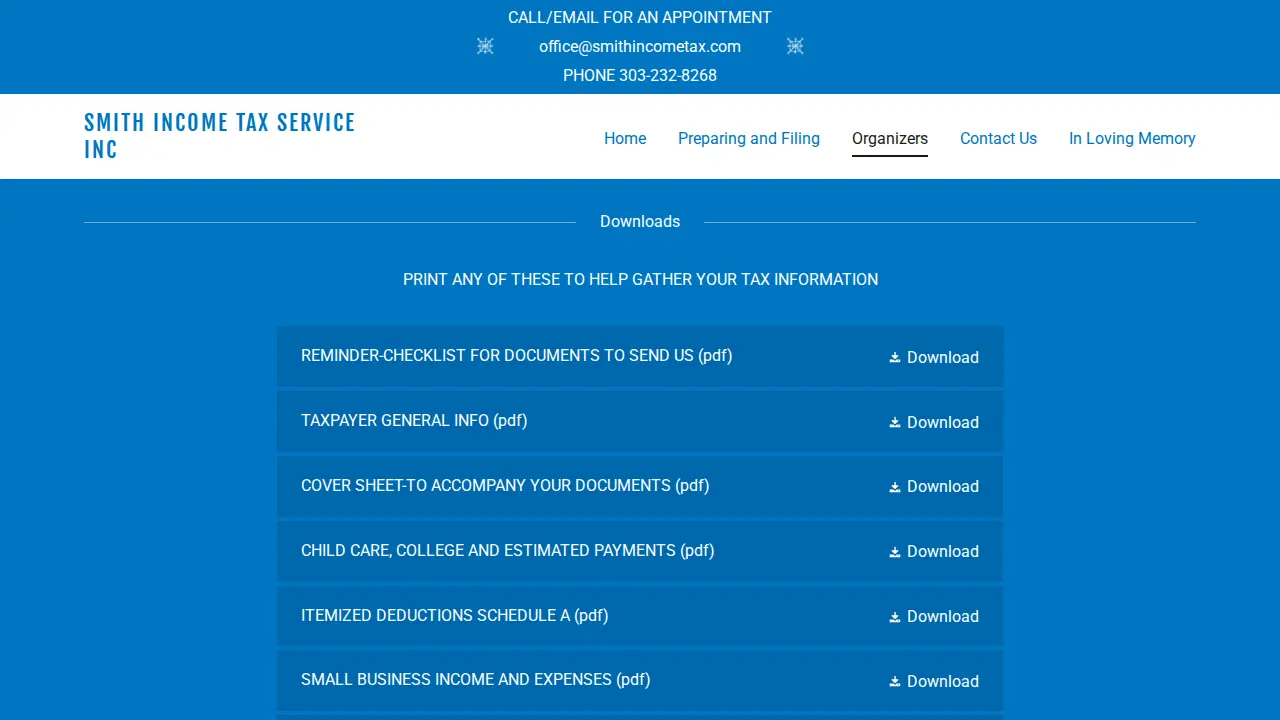The image size is (1280, 720).
Task: Click download icon for Cover Sheet PDF
Action: pos(895,487)
